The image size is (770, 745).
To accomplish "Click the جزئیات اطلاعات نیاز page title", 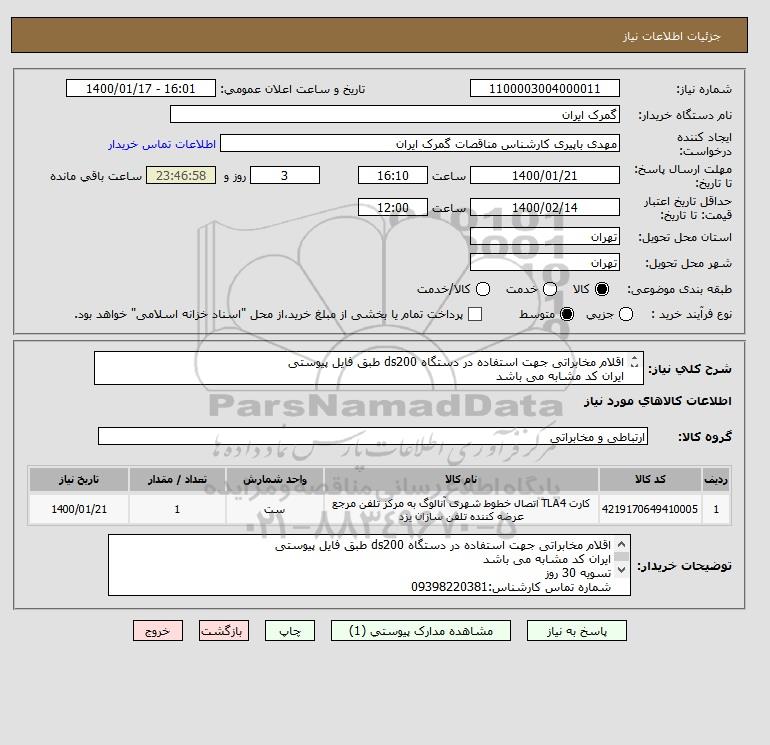I will click(671, 36).
